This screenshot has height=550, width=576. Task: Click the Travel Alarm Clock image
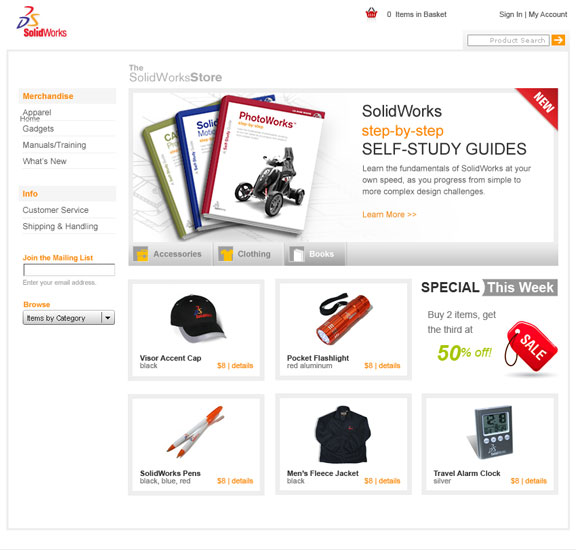(x=490, y=432)
